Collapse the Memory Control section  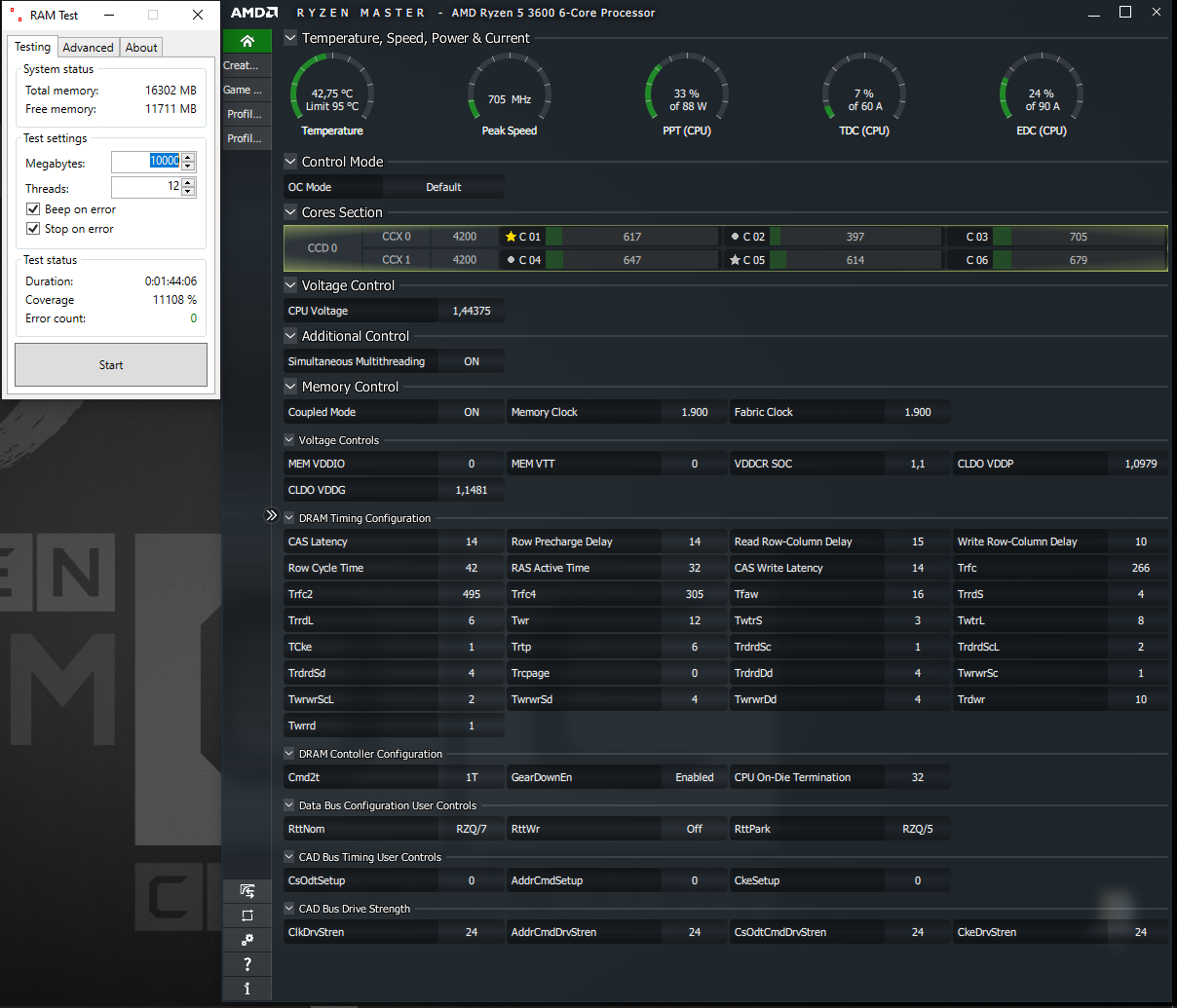click(290, 387)
